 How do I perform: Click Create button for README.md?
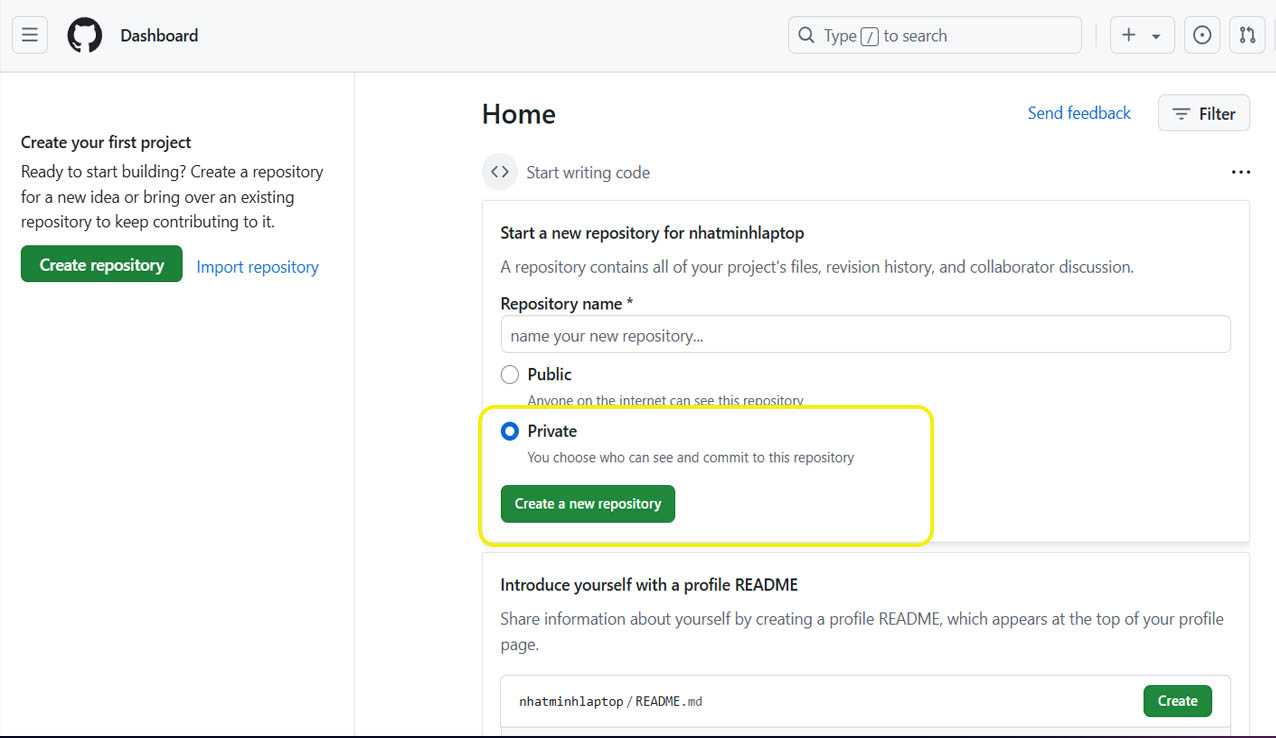[x=1177, y=701]
